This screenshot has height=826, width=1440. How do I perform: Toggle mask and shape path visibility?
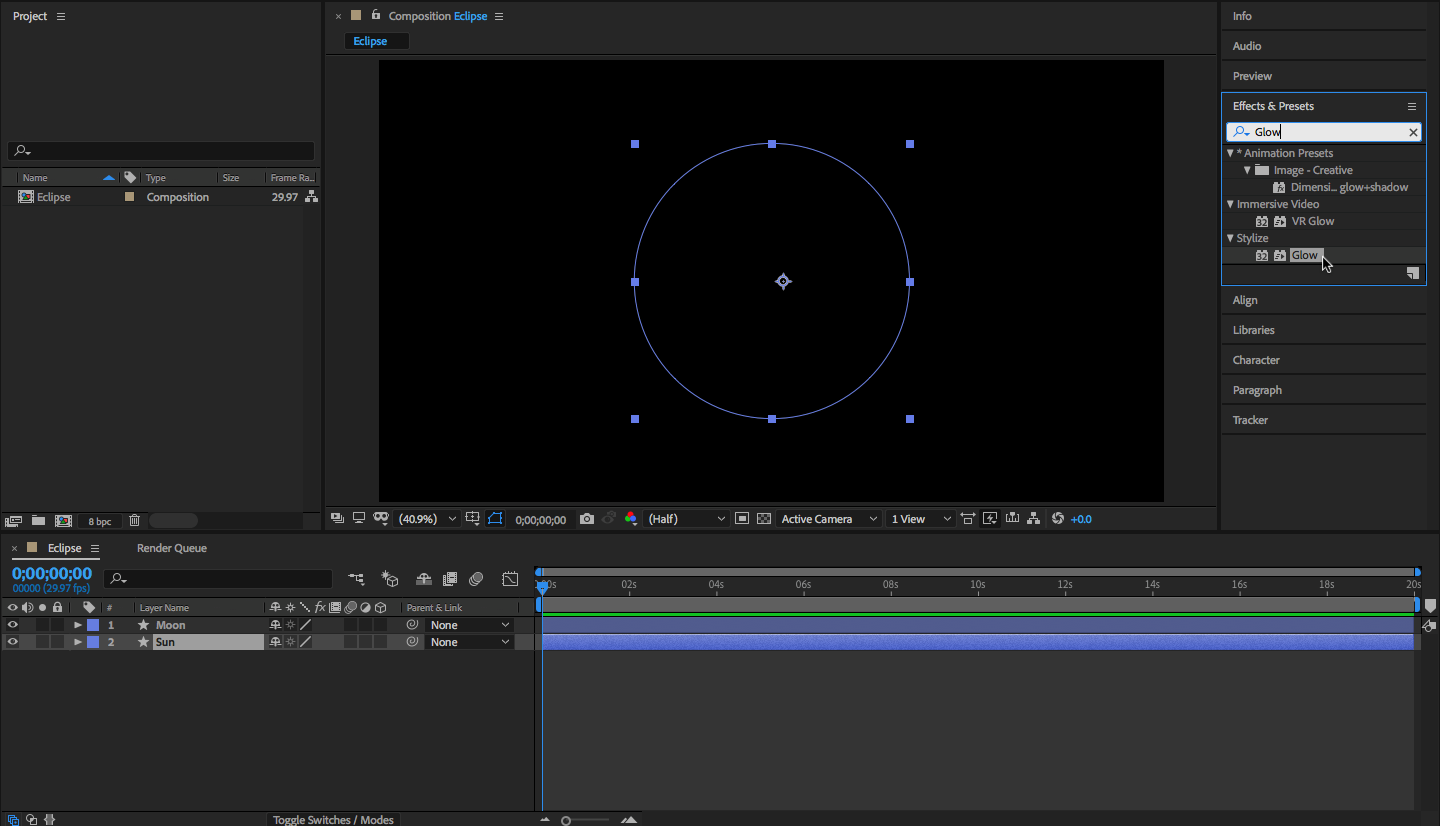[495, 519]
